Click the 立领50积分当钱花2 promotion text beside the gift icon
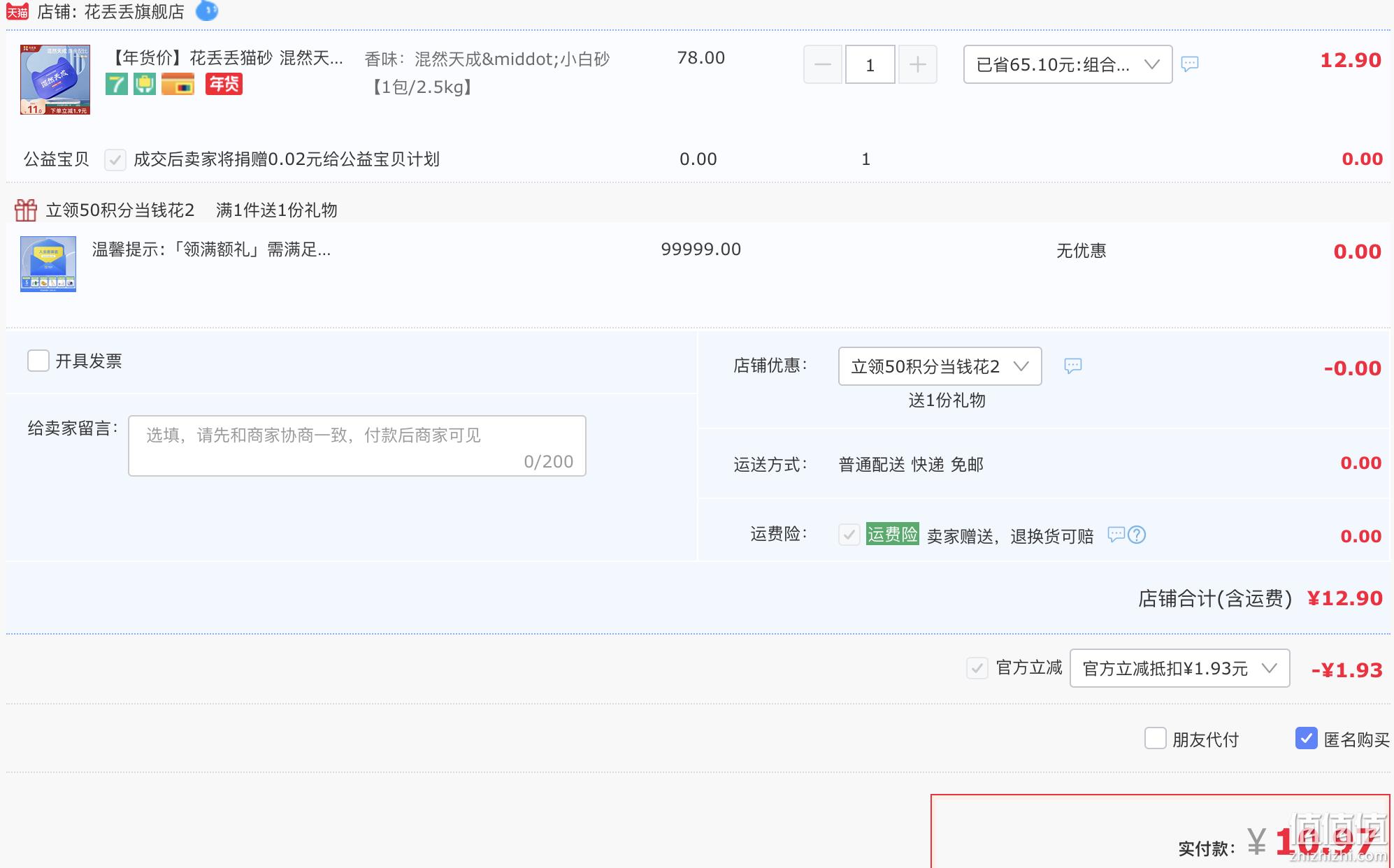1394x868 pixels. [120, 210]
